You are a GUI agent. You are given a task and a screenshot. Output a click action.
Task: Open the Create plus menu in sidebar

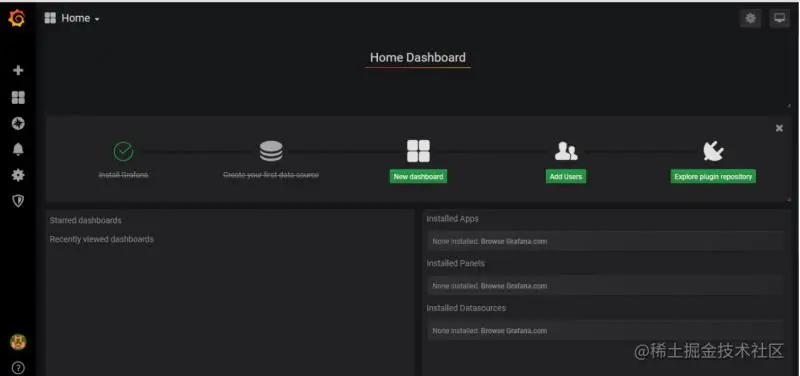pos(18,70)
